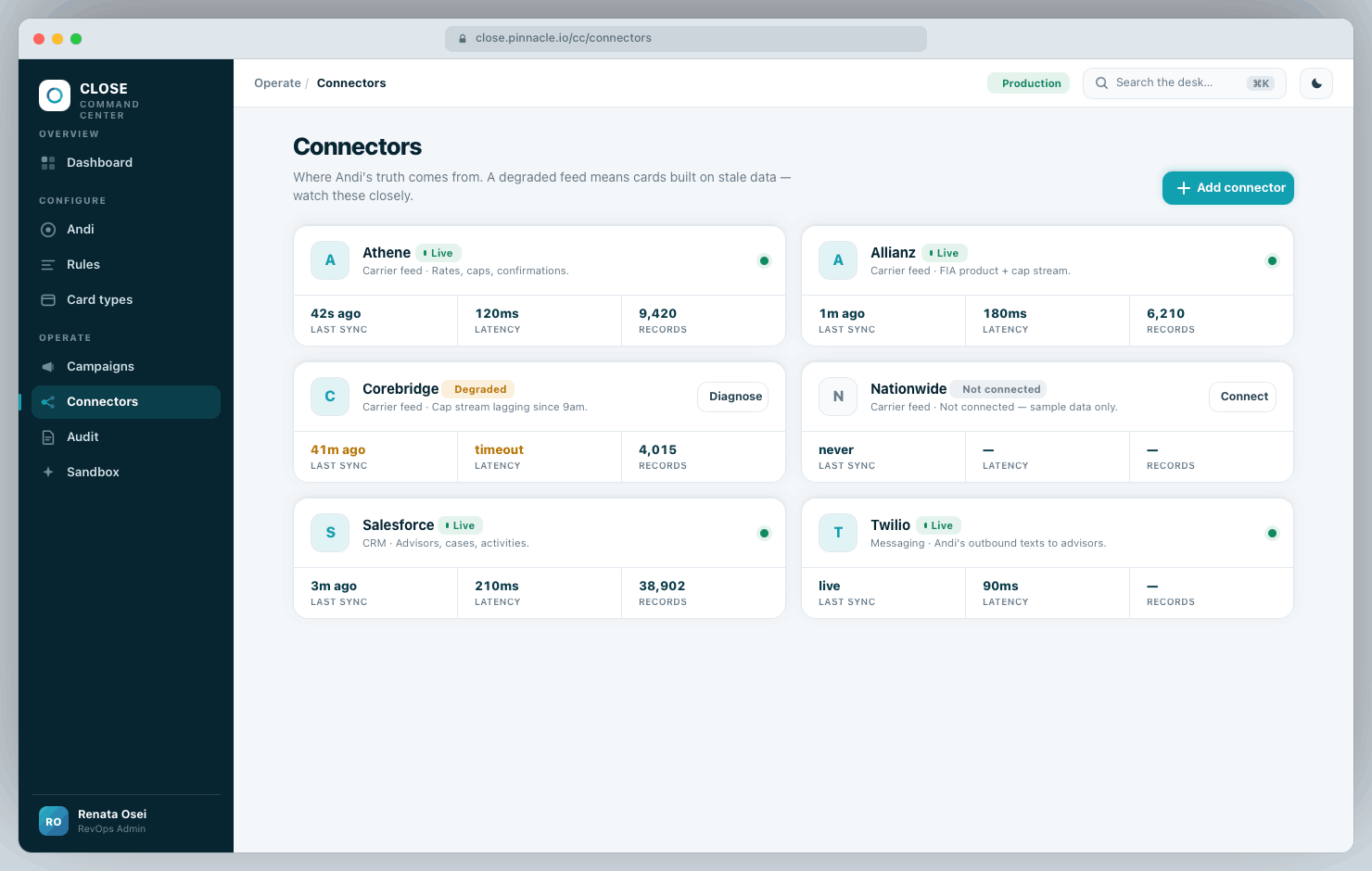Click the Operate breadcrumb link

[277, 83]
